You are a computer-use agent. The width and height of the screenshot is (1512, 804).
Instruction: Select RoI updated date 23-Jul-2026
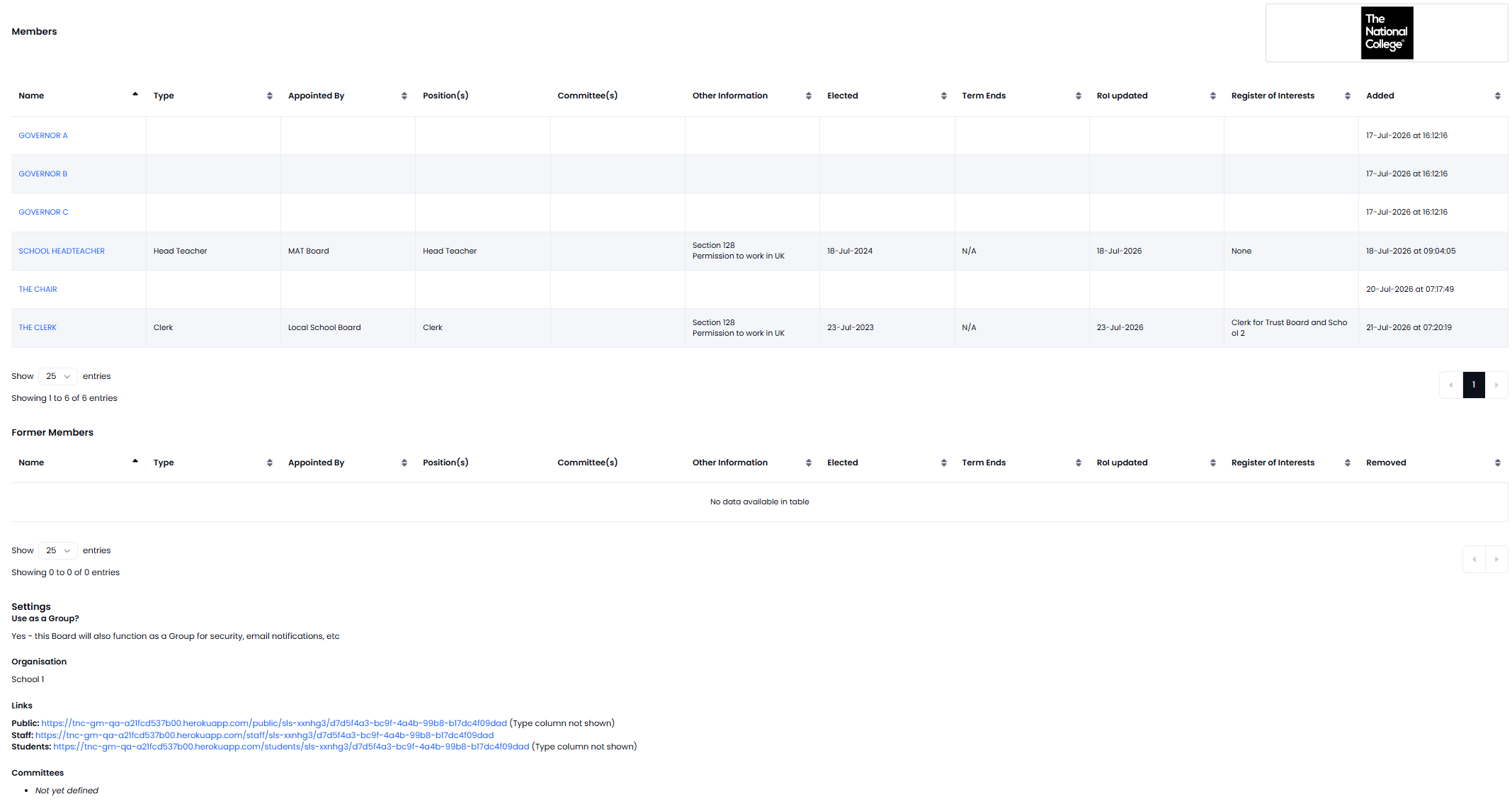pos(1120,327)
